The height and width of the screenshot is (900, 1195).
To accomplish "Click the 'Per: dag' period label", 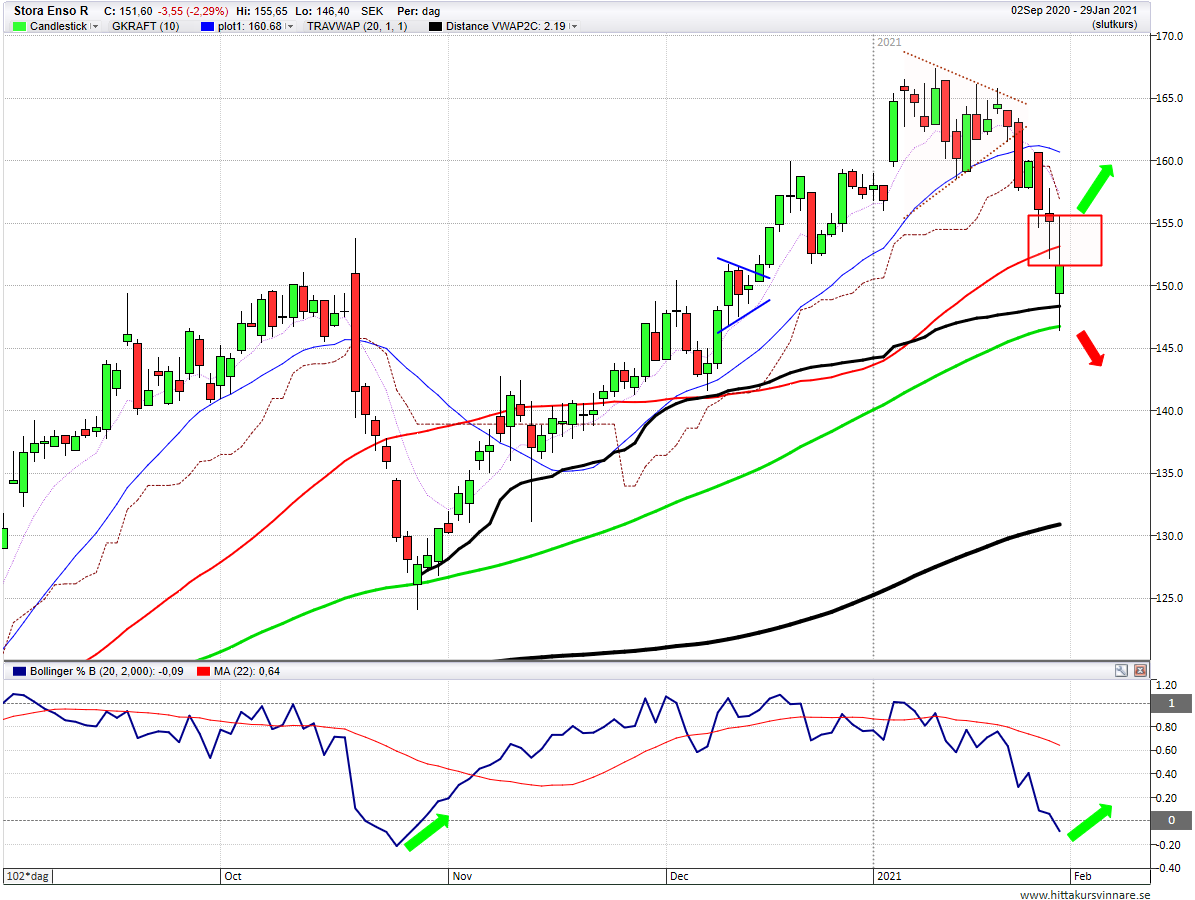I will point(418,11).
